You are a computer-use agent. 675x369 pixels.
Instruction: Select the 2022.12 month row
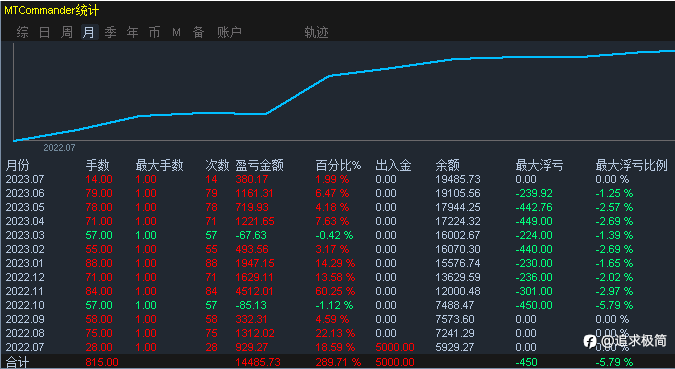(338, 277)
